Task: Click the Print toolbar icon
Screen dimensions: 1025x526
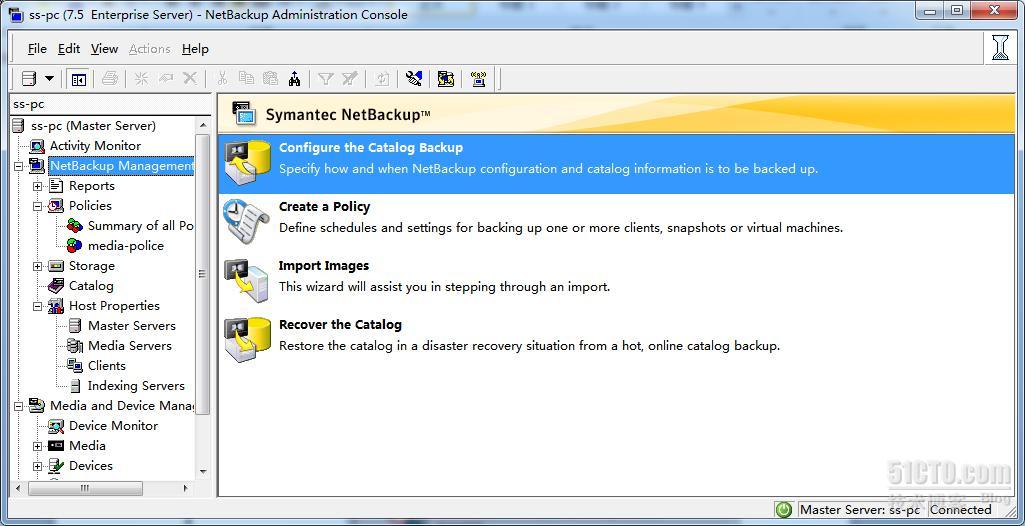Action: pyautogui.click(x=110, y=79)
